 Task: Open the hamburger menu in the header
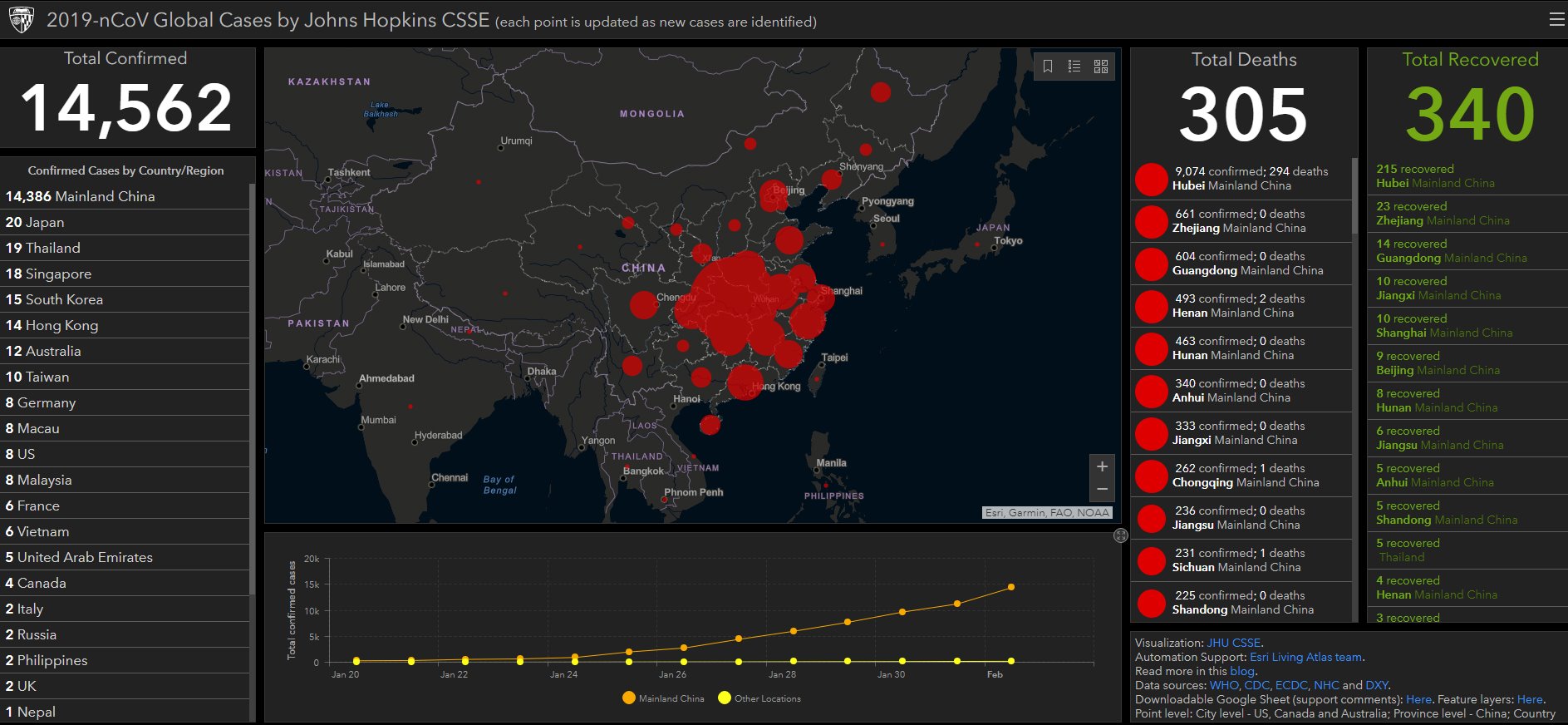click(x=1556, y=19)
